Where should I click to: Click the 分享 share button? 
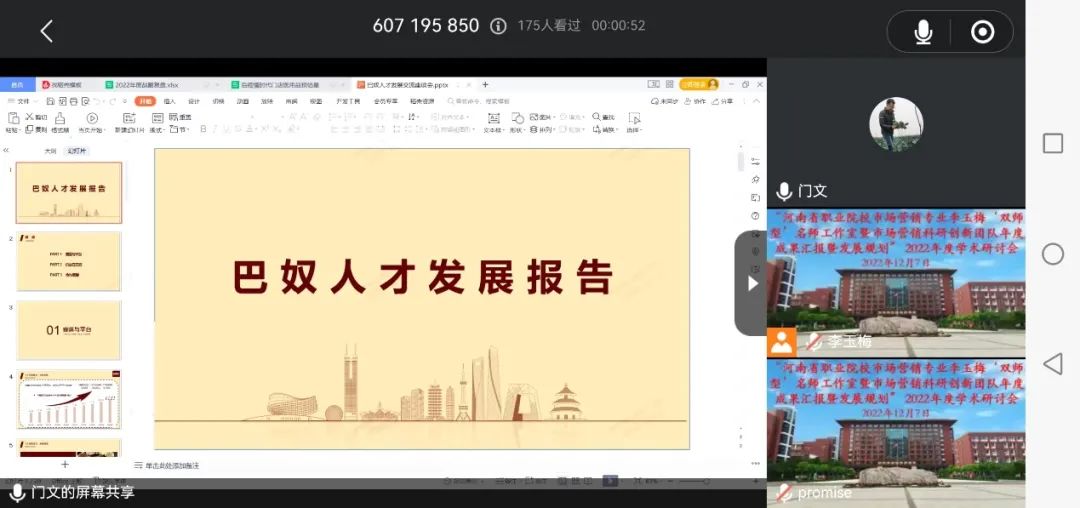click(x=725, y=101)
